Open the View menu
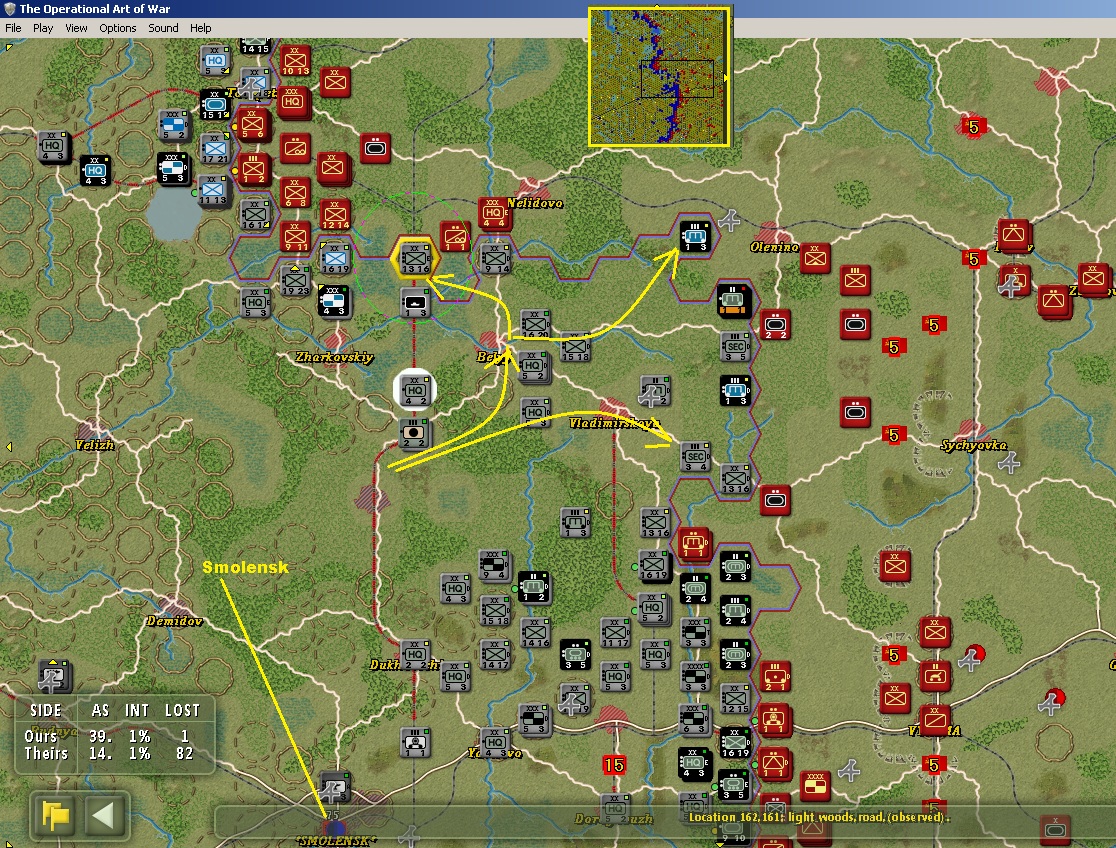This screenshot has height=848, width=1116. click(x=76, y=28)
